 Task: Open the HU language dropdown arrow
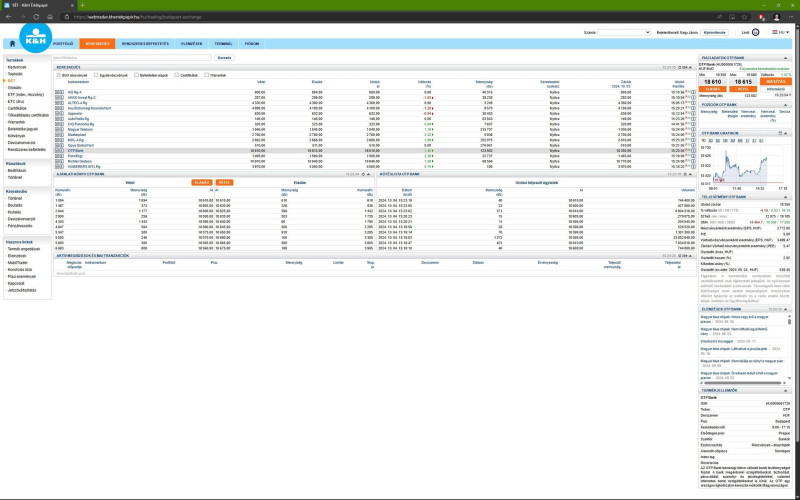click(787, 32)
